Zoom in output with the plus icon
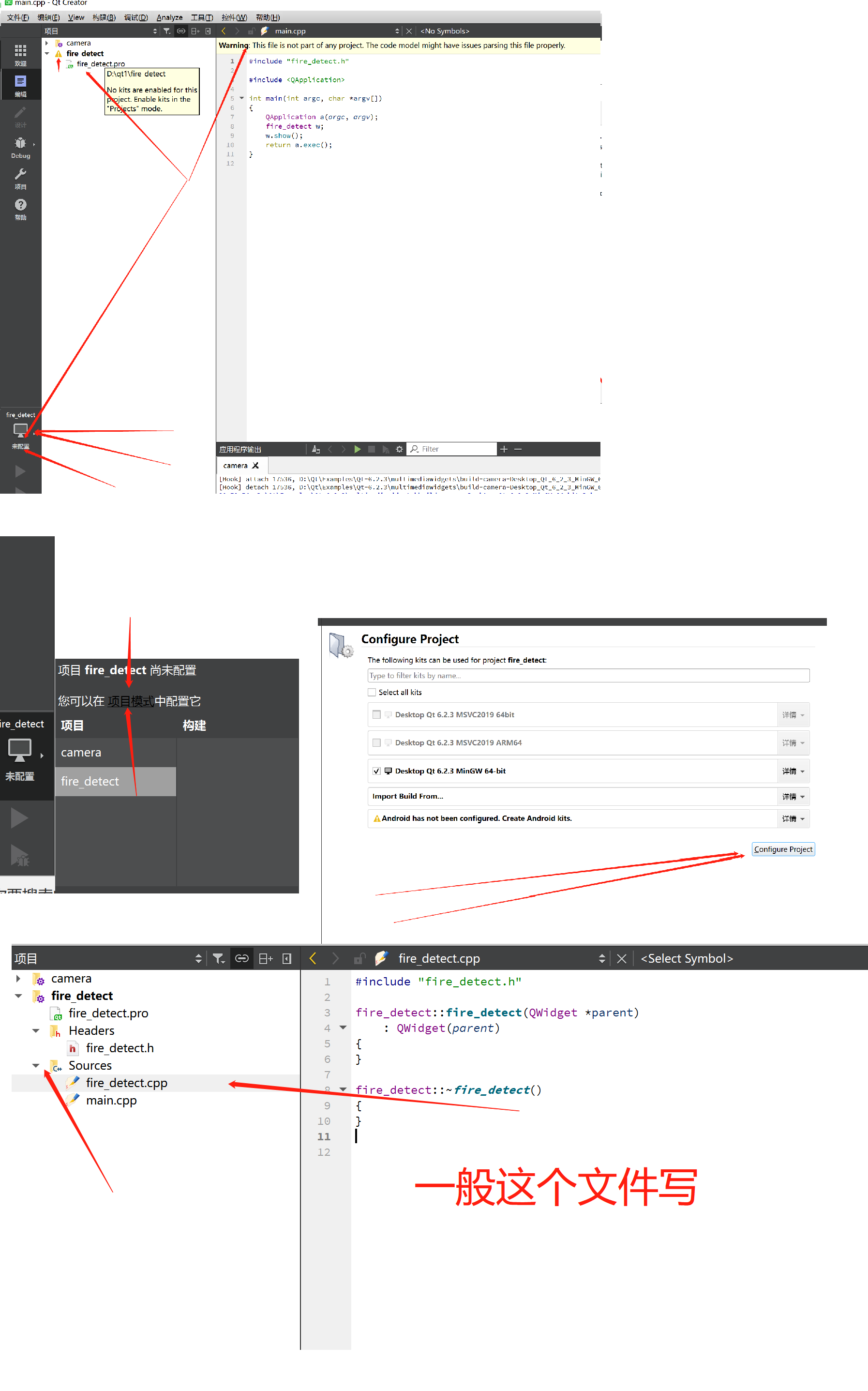This screenshot has height=1391, width=868. click(504, 449)
